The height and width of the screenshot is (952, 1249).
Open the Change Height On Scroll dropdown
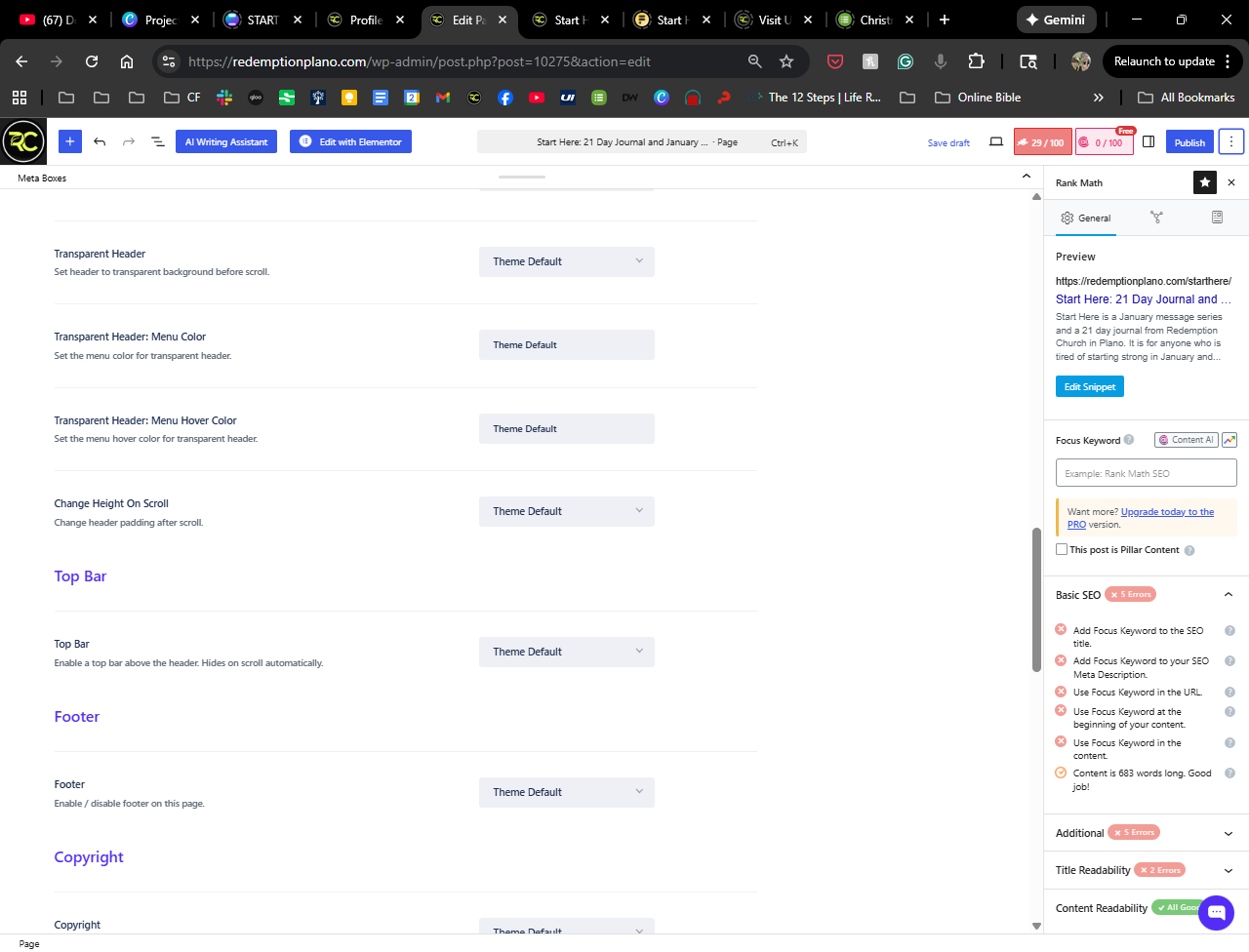point(566,511)
